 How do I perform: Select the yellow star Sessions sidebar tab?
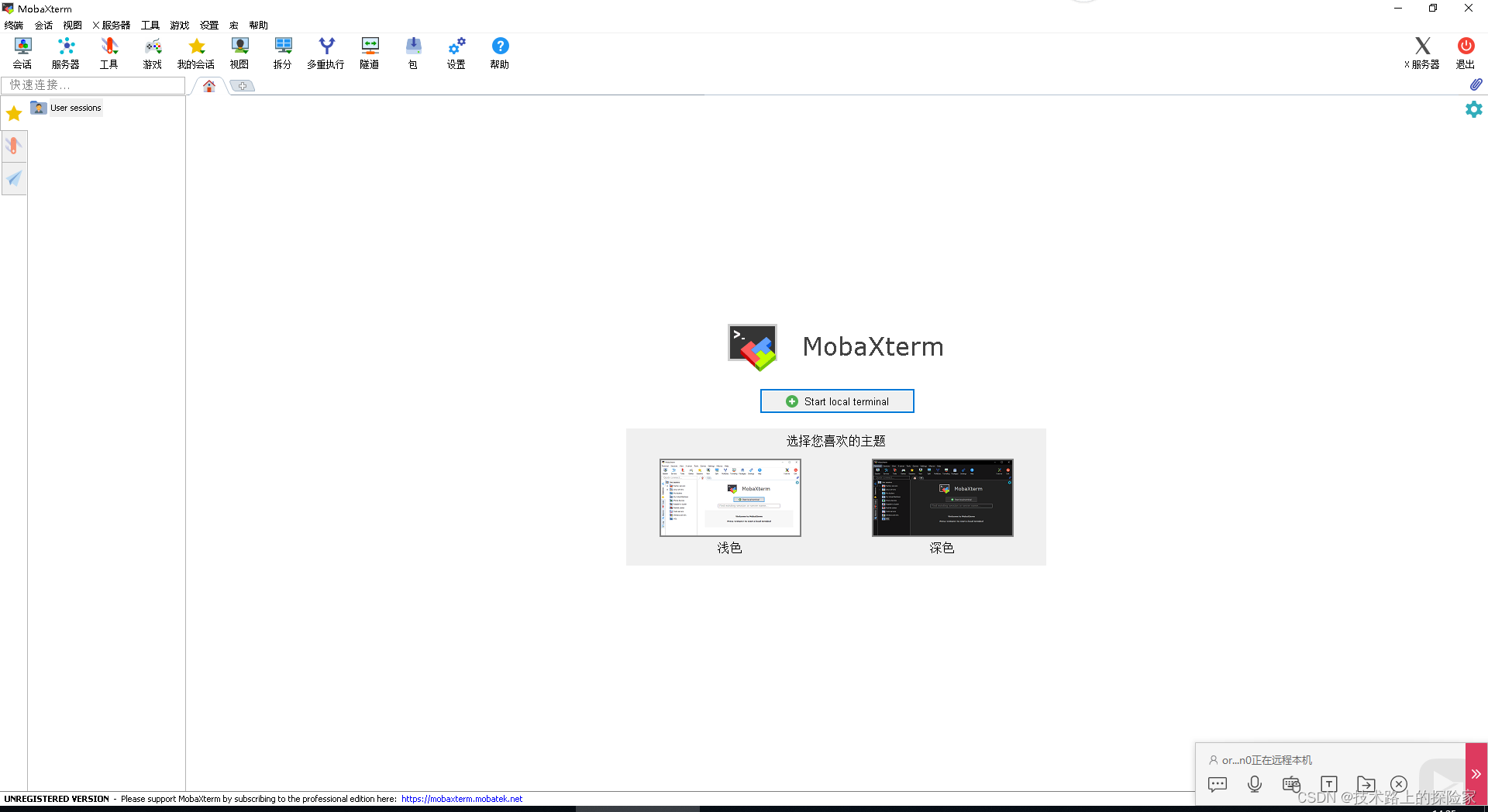click(x=14, y=115)
